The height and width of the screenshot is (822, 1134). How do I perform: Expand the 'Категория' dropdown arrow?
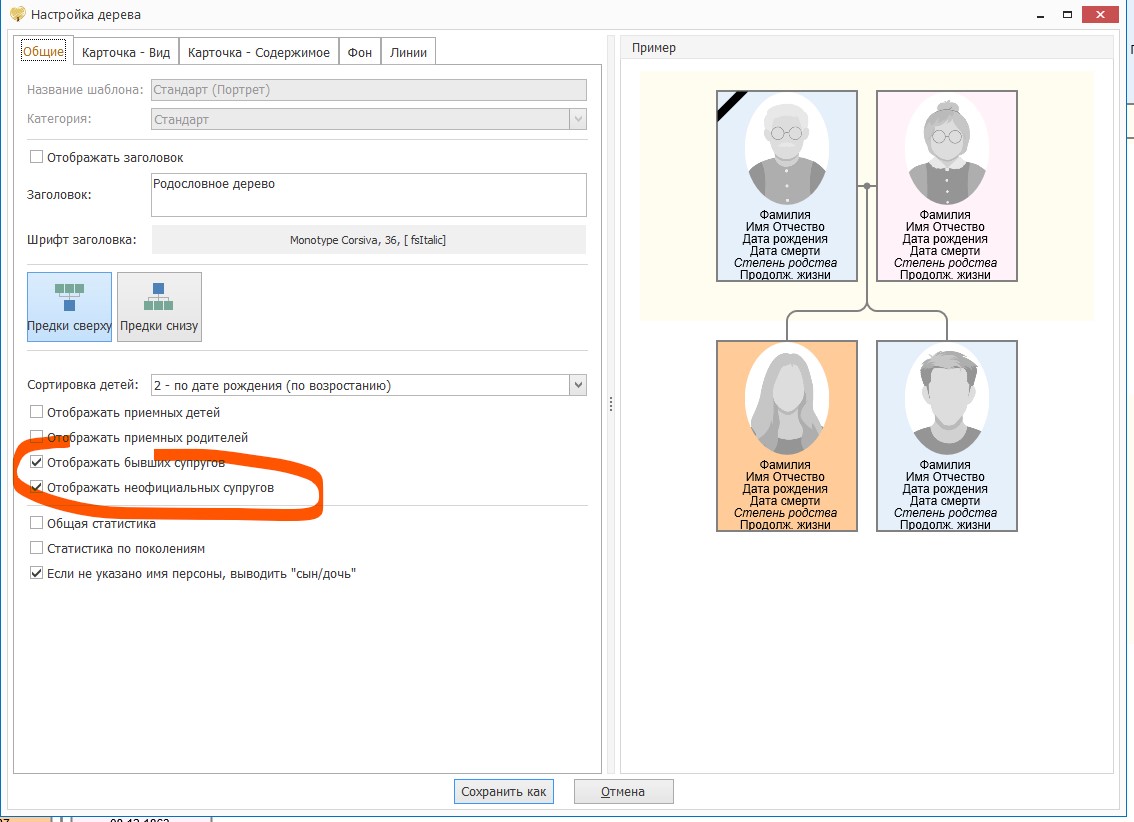click(577, 119)
